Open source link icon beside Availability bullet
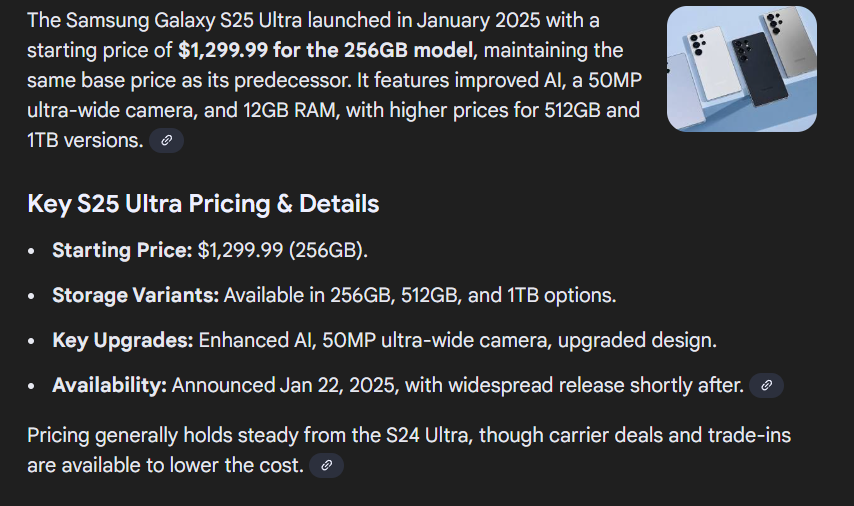Viewport: 854px width, 506px height. click(x=766, y=385)
